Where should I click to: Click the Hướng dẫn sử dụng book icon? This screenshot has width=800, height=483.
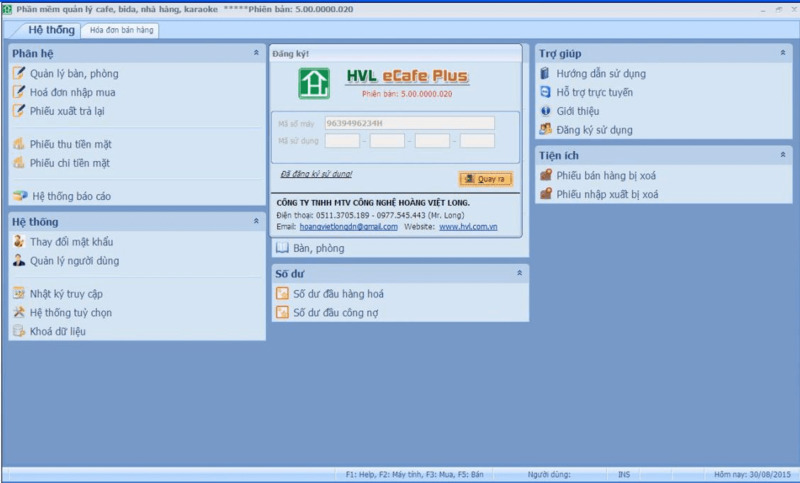545,73
